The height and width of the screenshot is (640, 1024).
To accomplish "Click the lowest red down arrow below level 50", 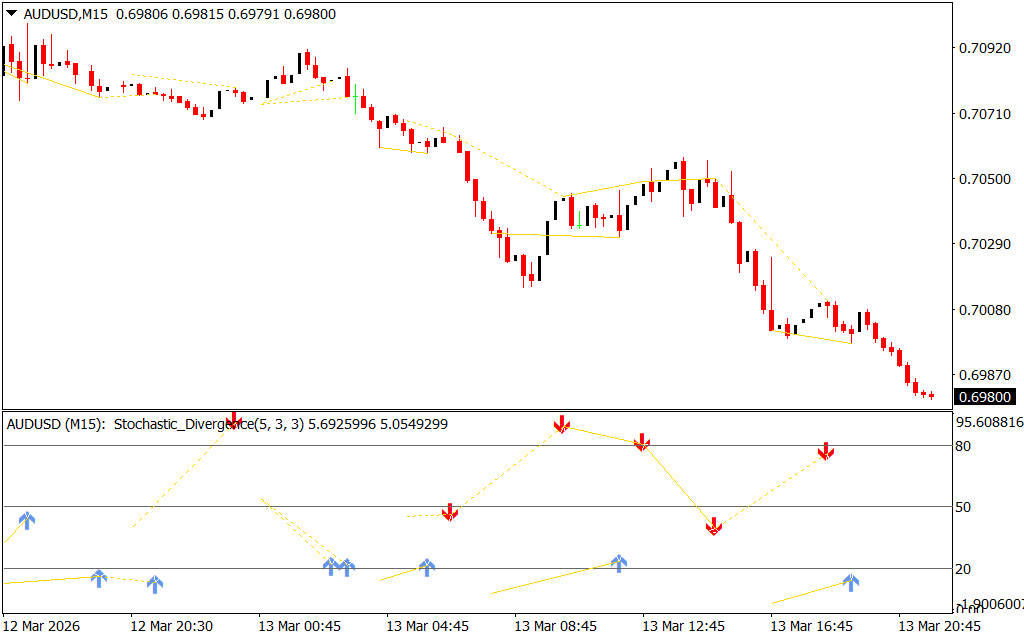I will pyautogui.click(x=714, y=526).
